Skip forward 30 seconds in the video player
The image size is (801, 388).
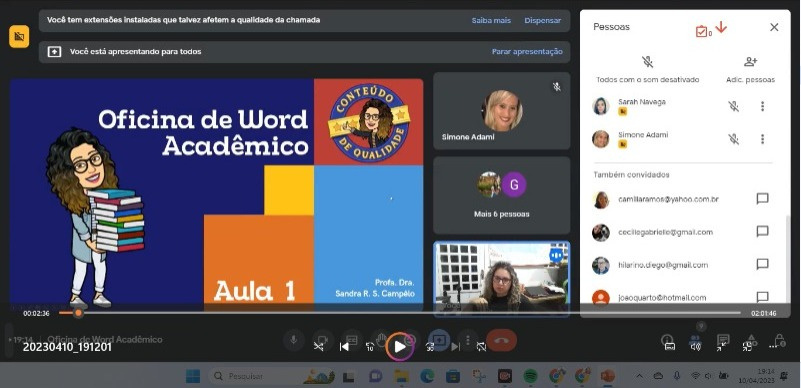(x=430, y=347)
